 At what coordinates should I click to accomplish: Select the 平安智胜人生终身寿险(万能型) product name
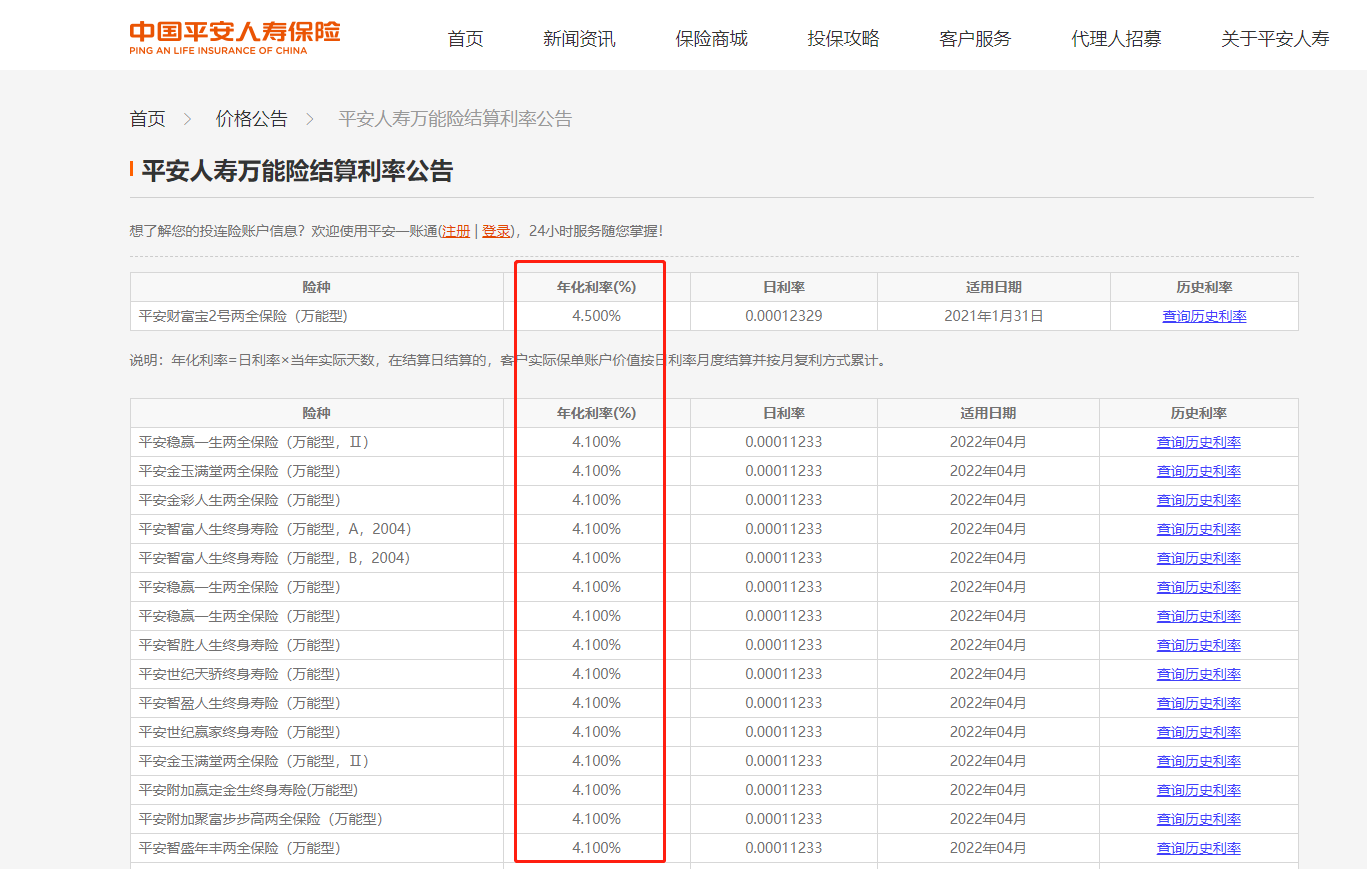click(240, 645)
